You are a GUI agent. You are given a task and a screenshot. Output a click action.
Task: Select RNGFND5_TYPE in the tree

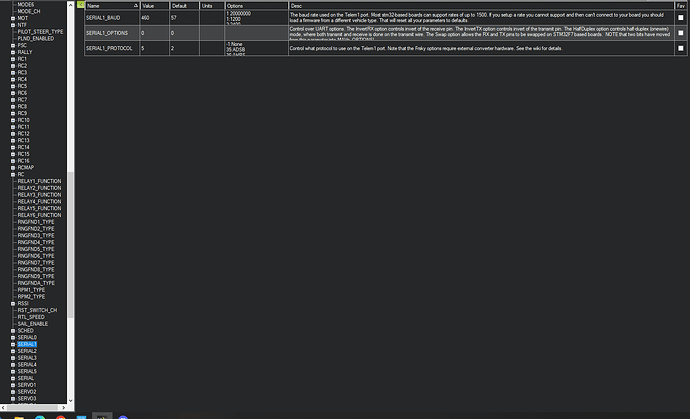[36, 249]
